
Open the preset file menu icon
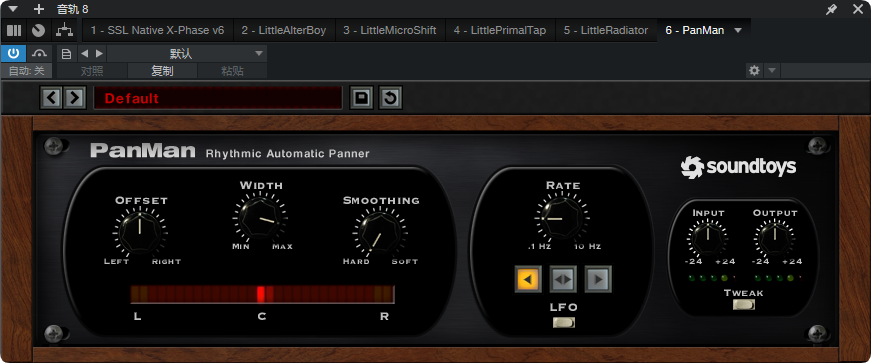[x=66, y=54]
